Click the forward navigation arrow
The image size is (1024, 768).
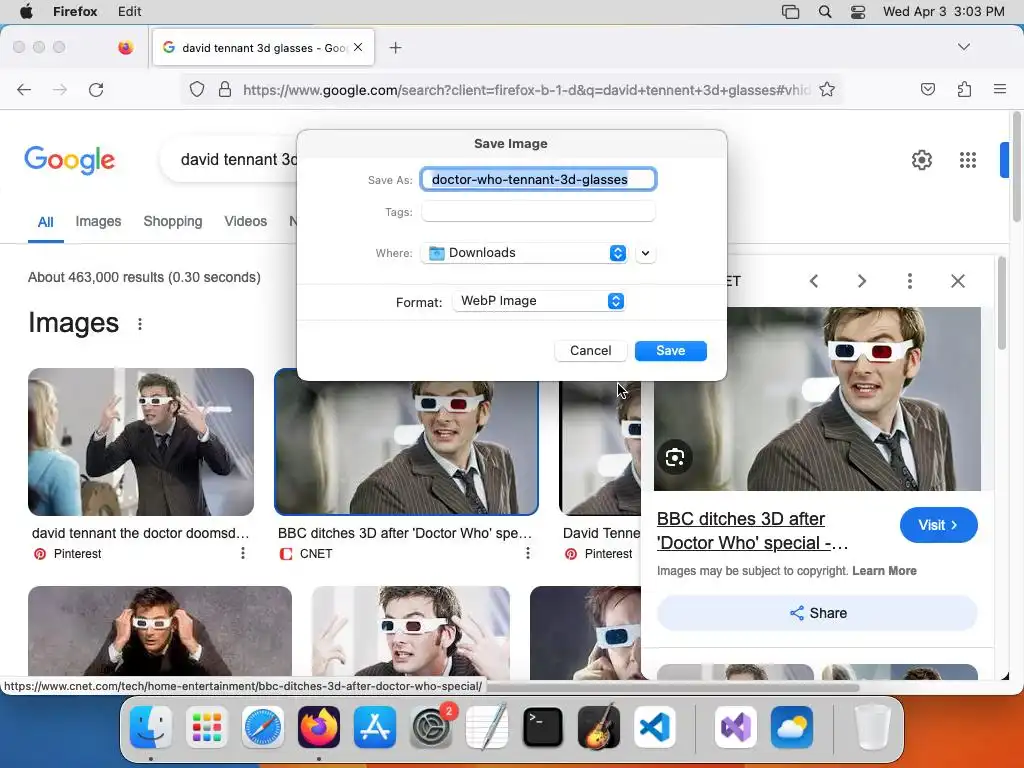(x=59, y=89)
